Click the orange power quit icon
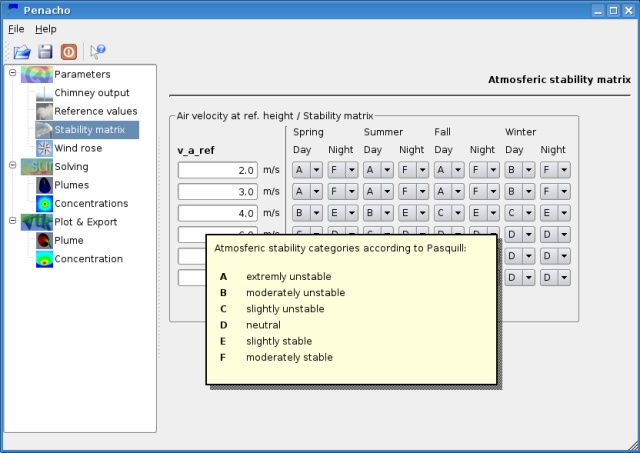The height and width of the screenshot is (453, 640). click(x=69, y=52)
